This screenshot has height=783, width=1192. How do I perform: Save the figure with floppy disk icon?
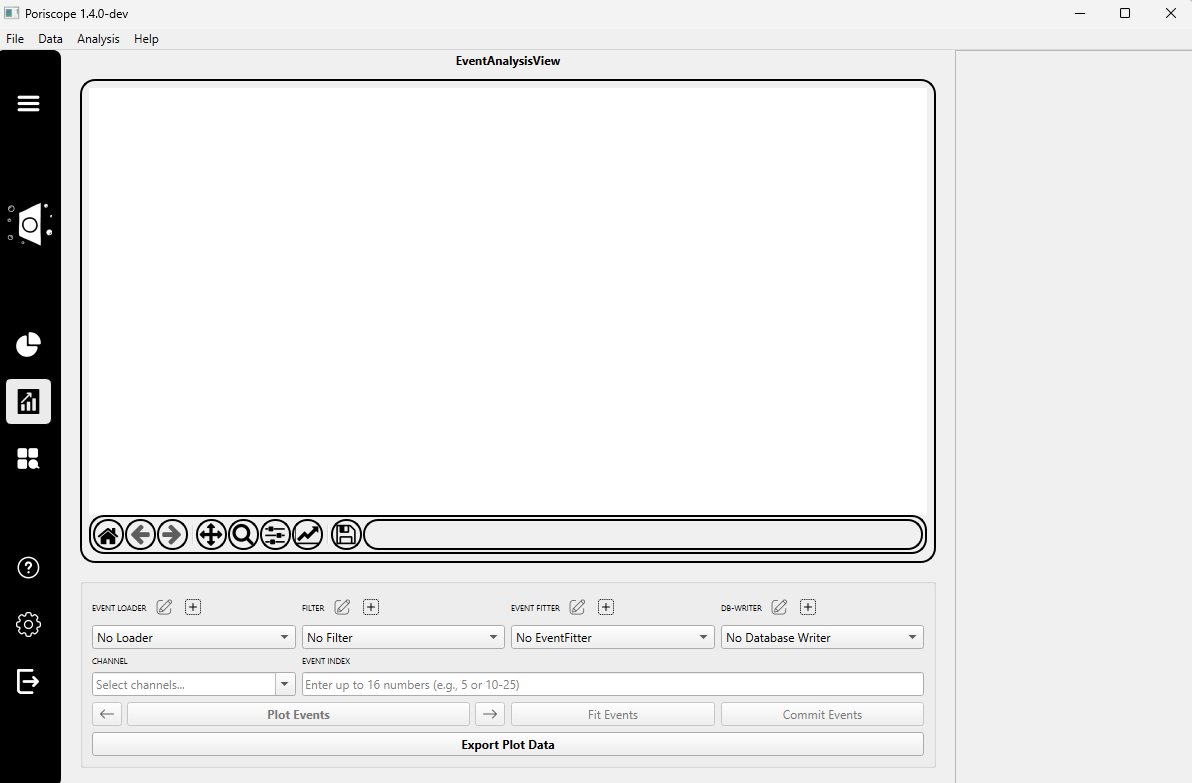346,535
